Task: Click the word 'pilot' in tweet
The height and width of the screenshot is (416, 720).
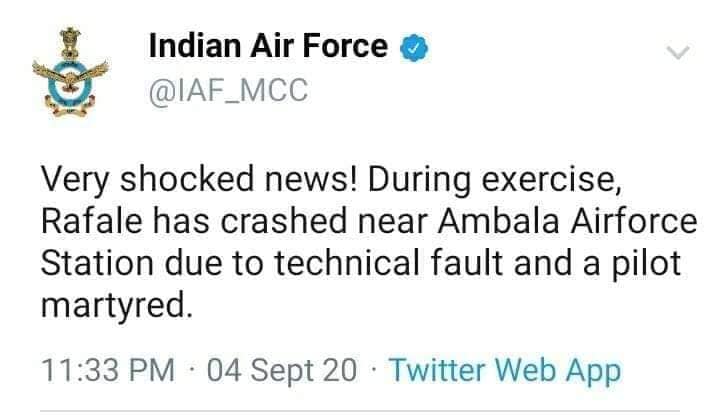Action: pyautogui.click(x=646, y=263)
